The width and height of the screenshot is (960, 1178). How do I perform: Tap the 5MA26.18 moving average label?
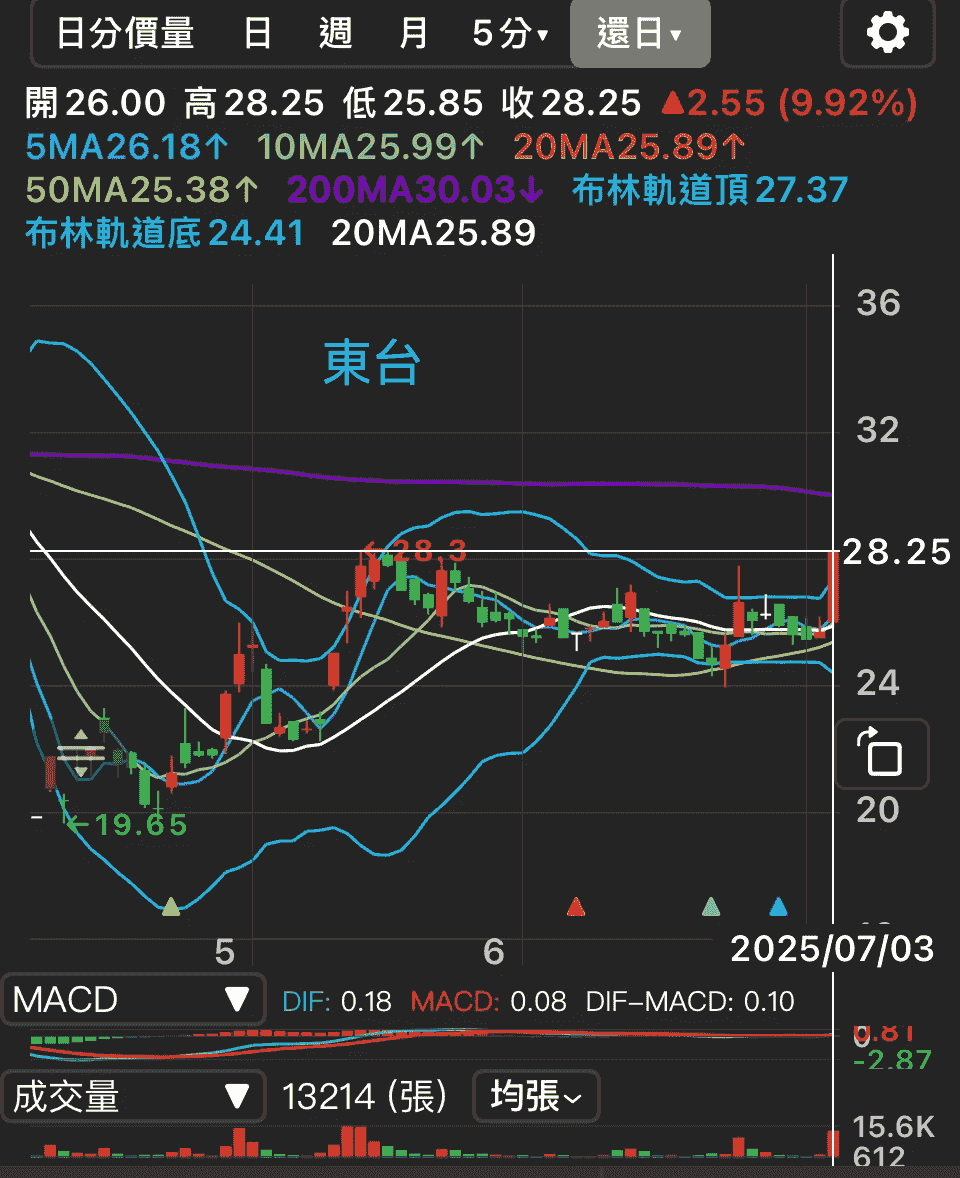coord(126,146)
